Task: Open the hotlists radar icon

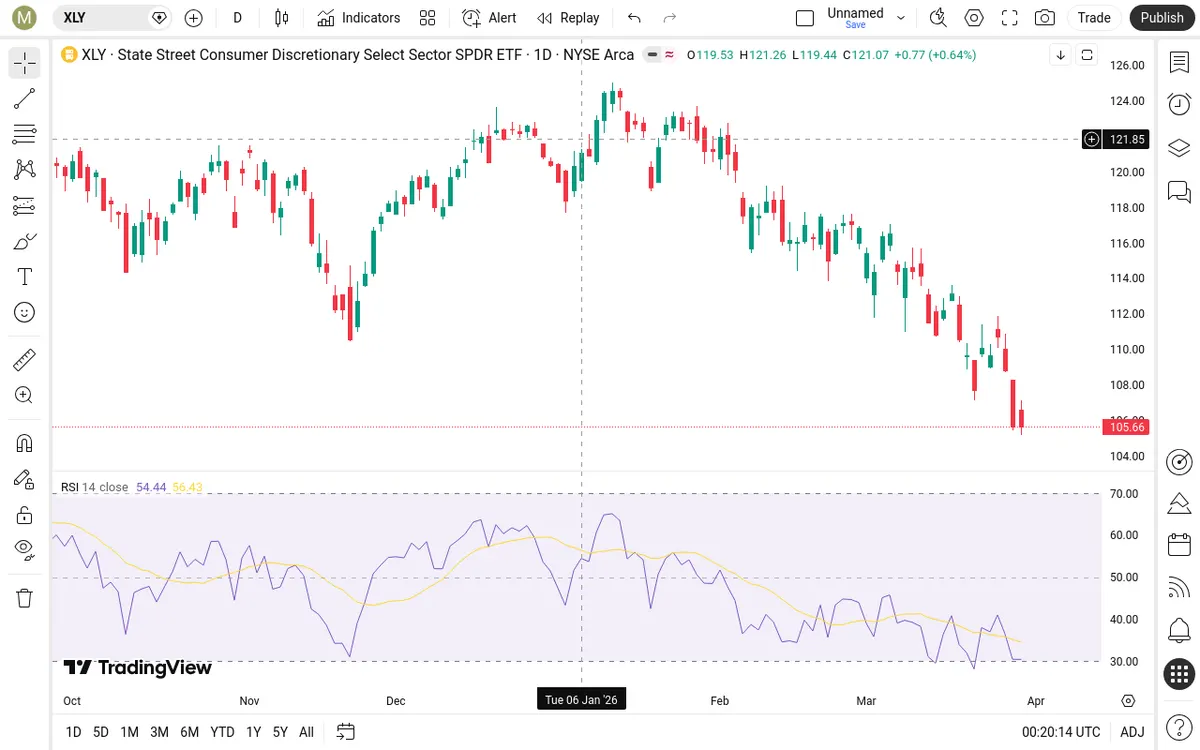Action: click(x=1180, y=461)
